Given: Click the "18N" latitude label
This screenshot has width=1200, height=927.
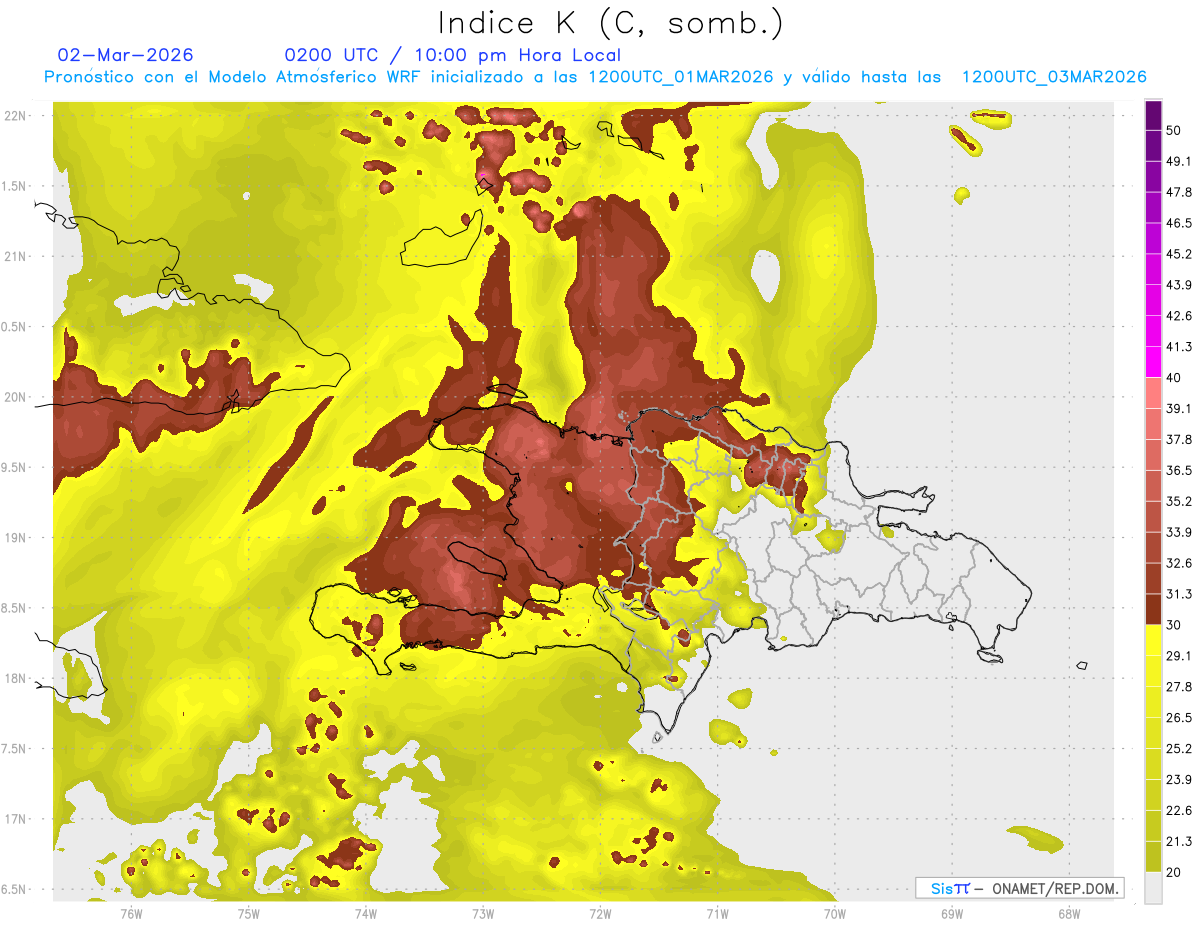Looking at the screenshot, I should 15,678.
